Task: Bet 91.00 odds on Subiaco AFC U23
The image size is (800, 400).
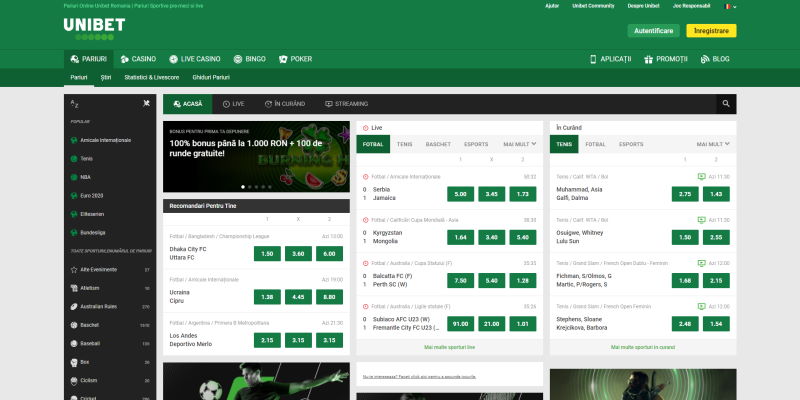Action: coord(461,324)
